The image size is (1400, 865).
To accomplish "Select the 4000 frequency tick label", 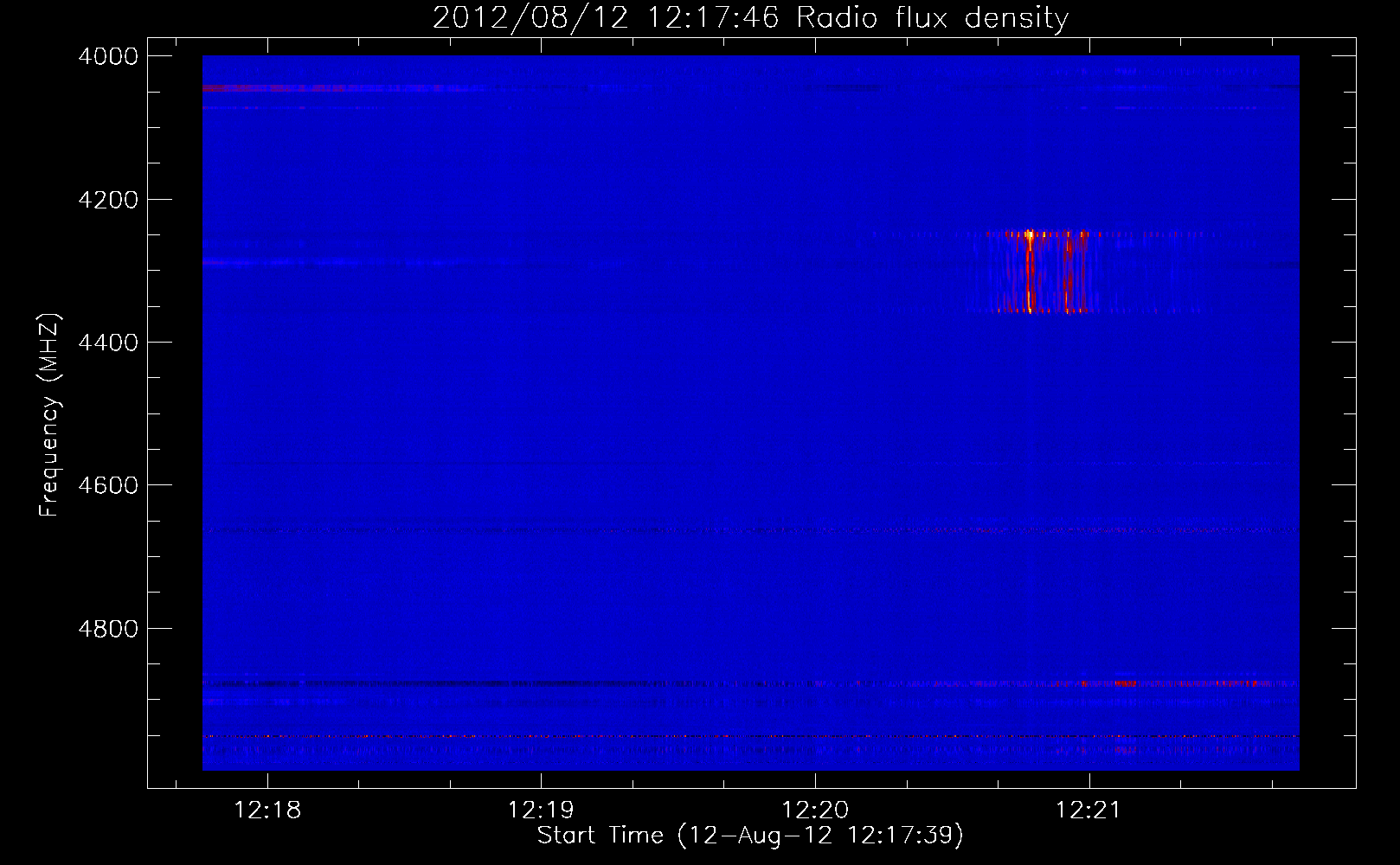I will (x=108, y=56).
